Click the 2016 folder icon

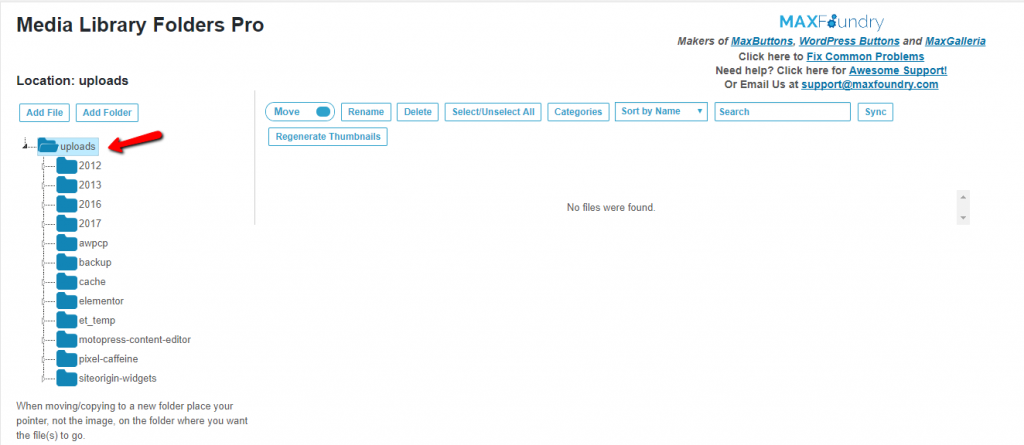(x=67, y=204)
